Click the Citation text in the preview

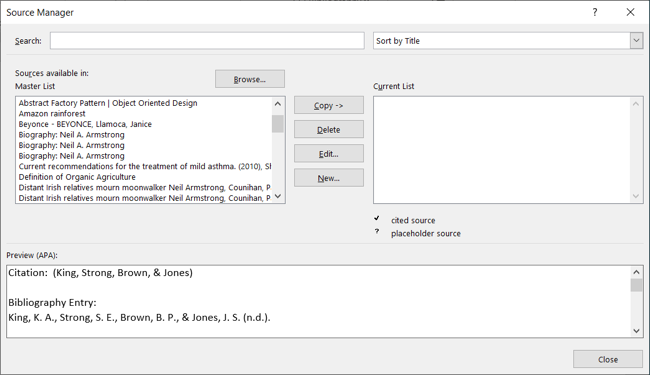101,273
